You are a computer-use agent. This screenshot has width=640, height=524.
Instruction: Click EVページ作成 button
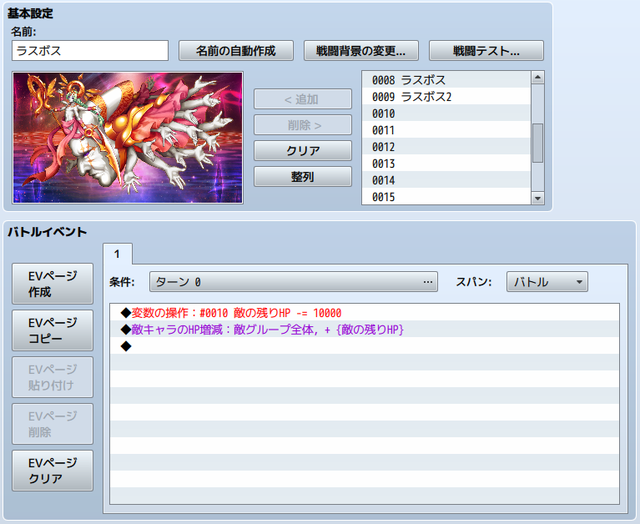(53, 284)
